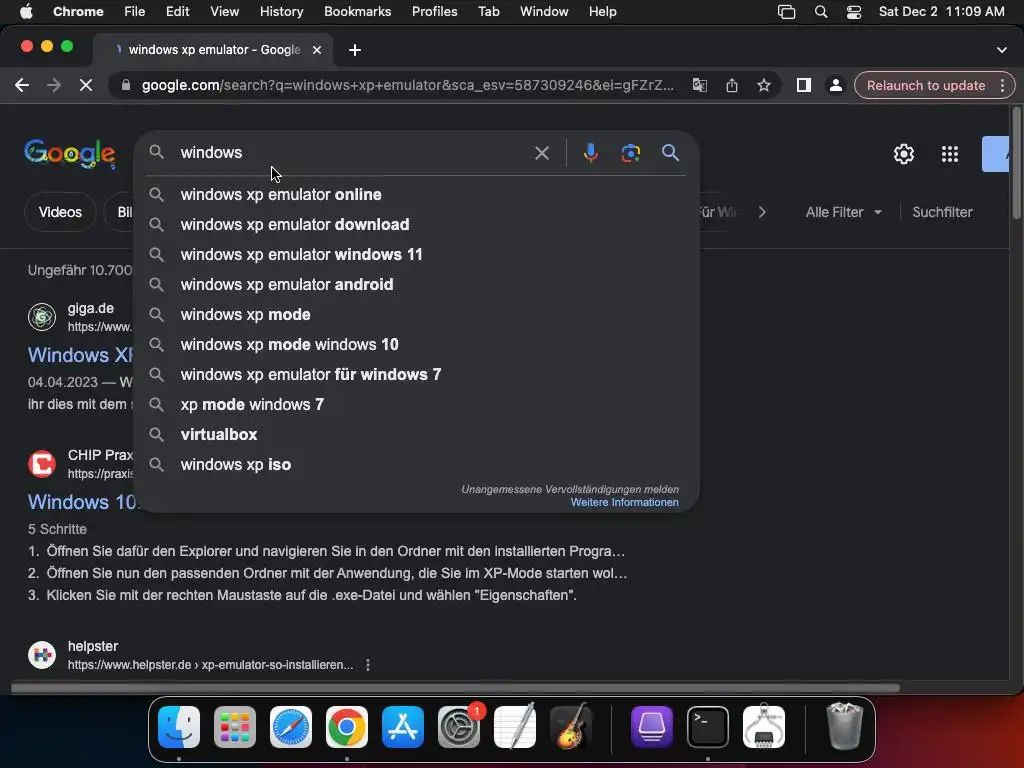Close the windows xp emulator tab
1024x768 pixels.
[317, 50]
